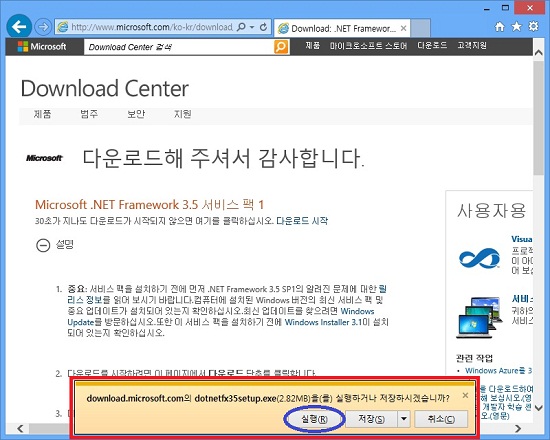Click the Microsoft logo in the site header
The height and width of the screenshot is (440, 550).
(42, 46)
